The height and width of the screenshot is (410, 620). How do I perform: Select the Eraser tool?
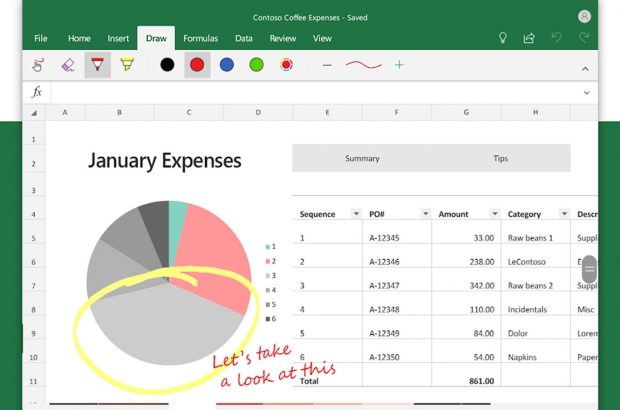click(68, 65)
